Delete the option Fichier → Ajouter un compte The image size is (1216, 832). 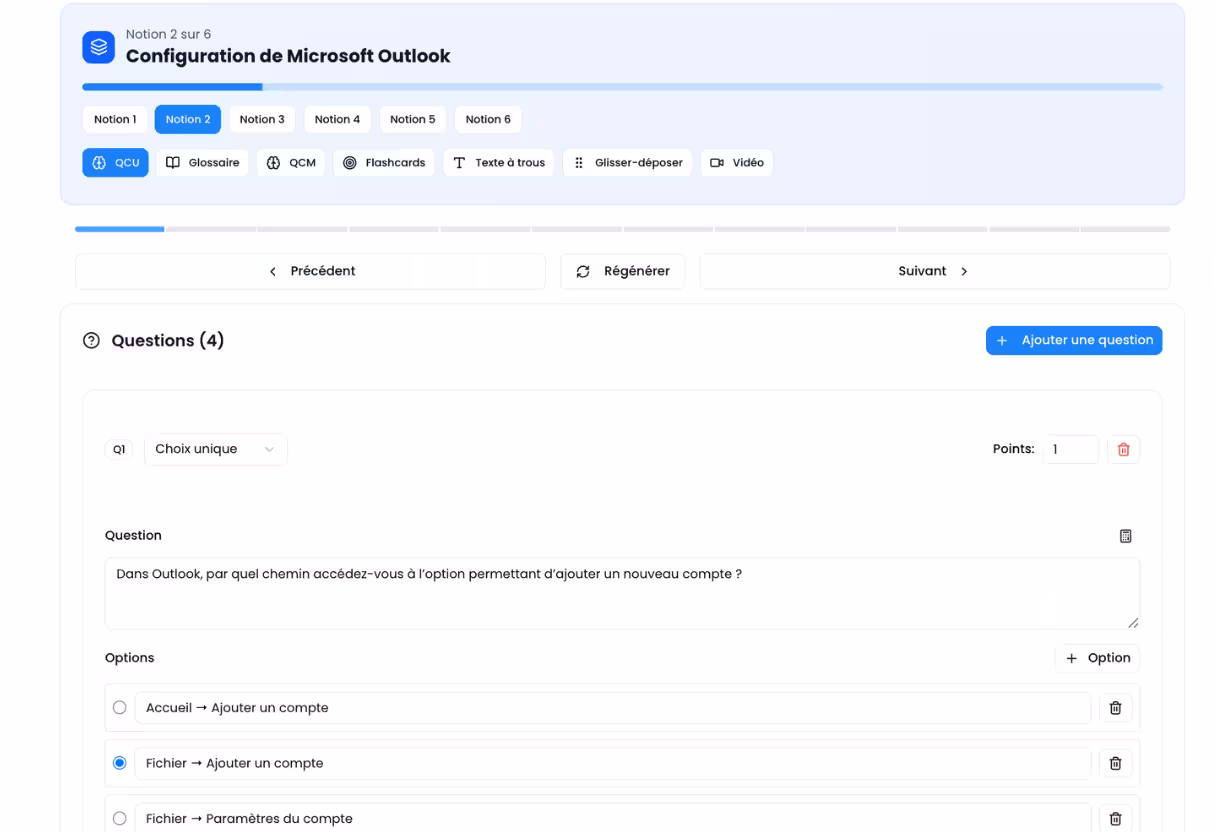[1116, 764]
